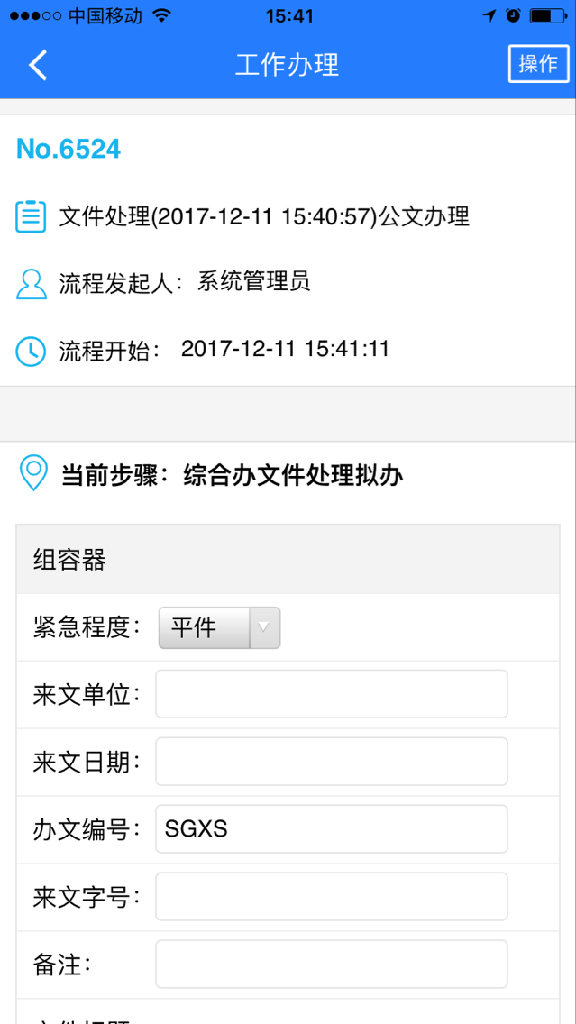This screenshot has width=576, height=1024.
Task: Open the 操作 actions button
Action: pos(538,64)
